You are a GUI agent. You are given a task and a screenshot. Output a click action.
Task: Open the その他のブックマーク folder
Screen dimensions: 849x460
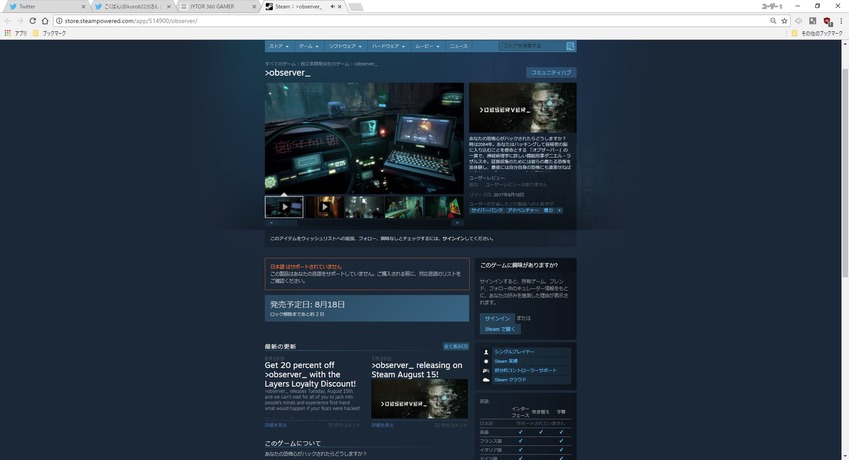[817, 33]
